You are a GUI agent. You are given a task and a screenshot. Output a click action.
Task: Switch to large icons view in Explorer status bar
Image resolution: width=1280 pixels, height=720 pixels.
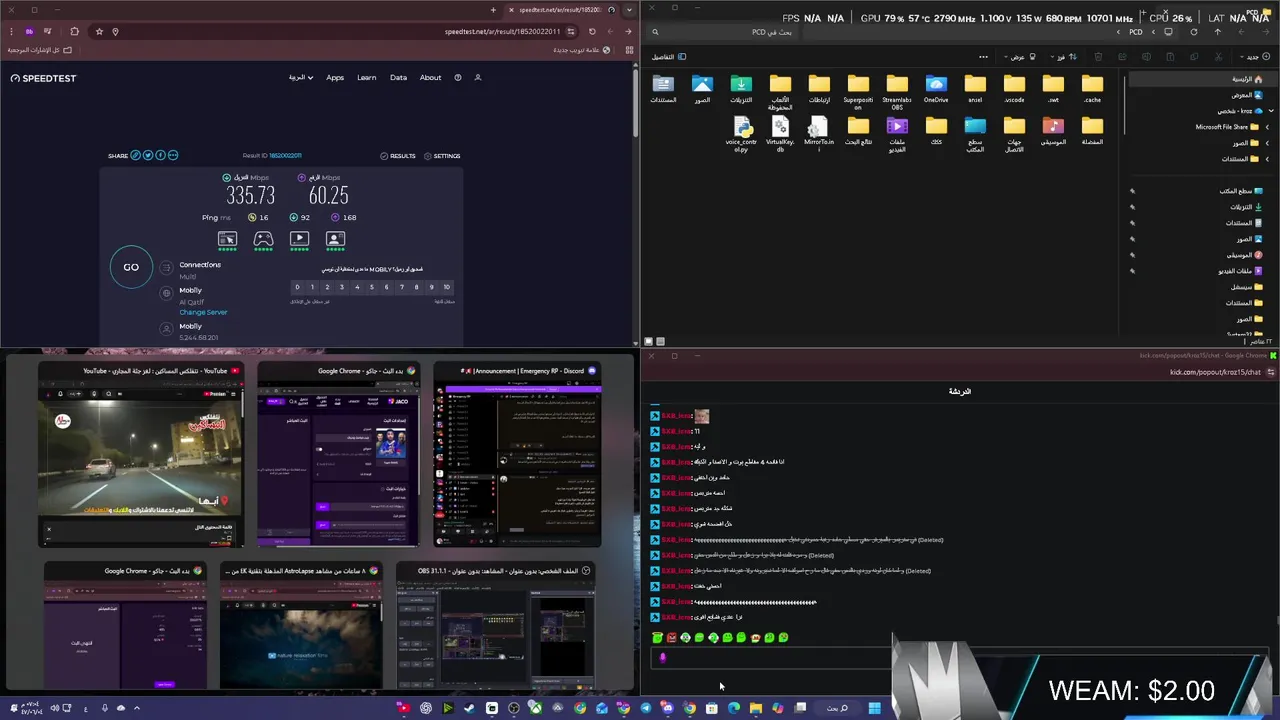pyautogui.click(x=648, y=342)
